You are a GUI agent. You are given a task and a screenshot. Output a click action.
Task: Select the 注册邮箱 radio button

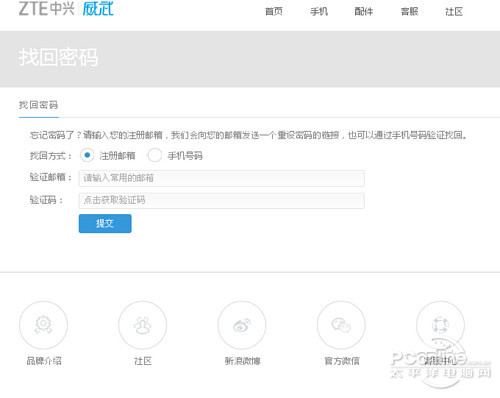(87, 155)
